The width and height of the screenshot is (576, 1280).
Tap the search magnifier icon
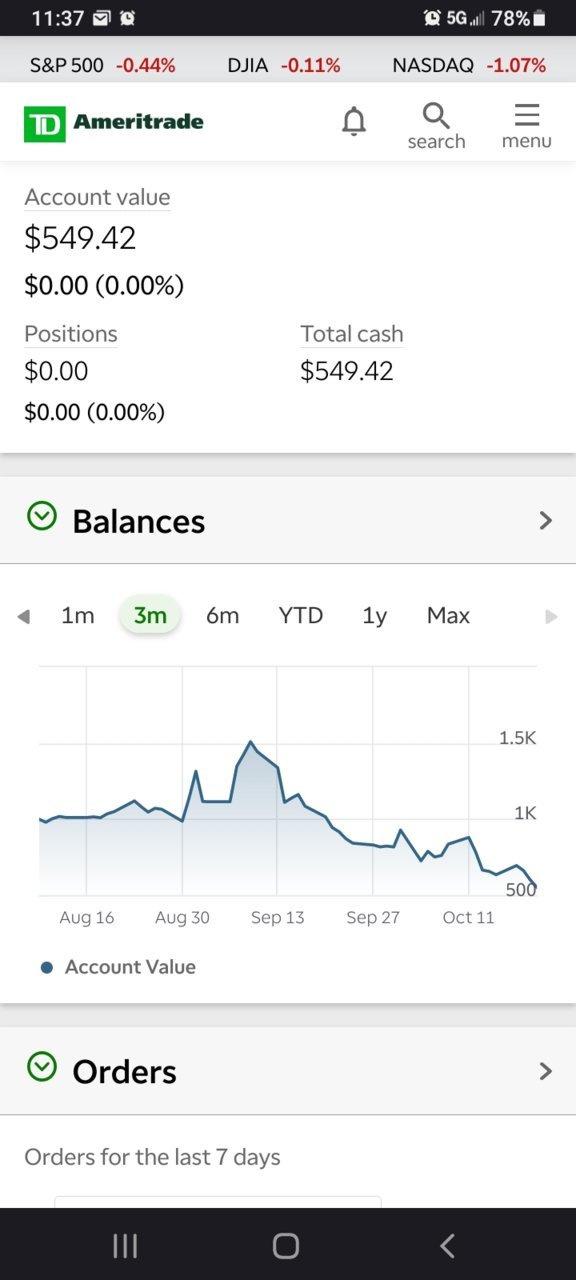tap(436, 114)
